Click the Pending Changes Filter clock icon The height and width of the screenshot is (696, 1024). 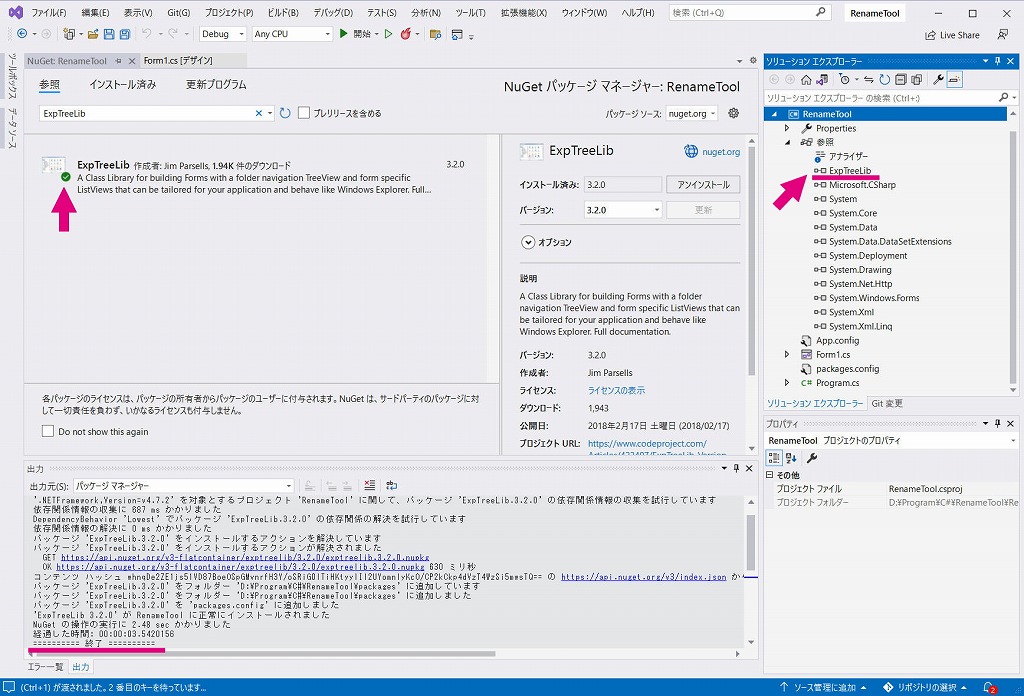pos(845,80)
